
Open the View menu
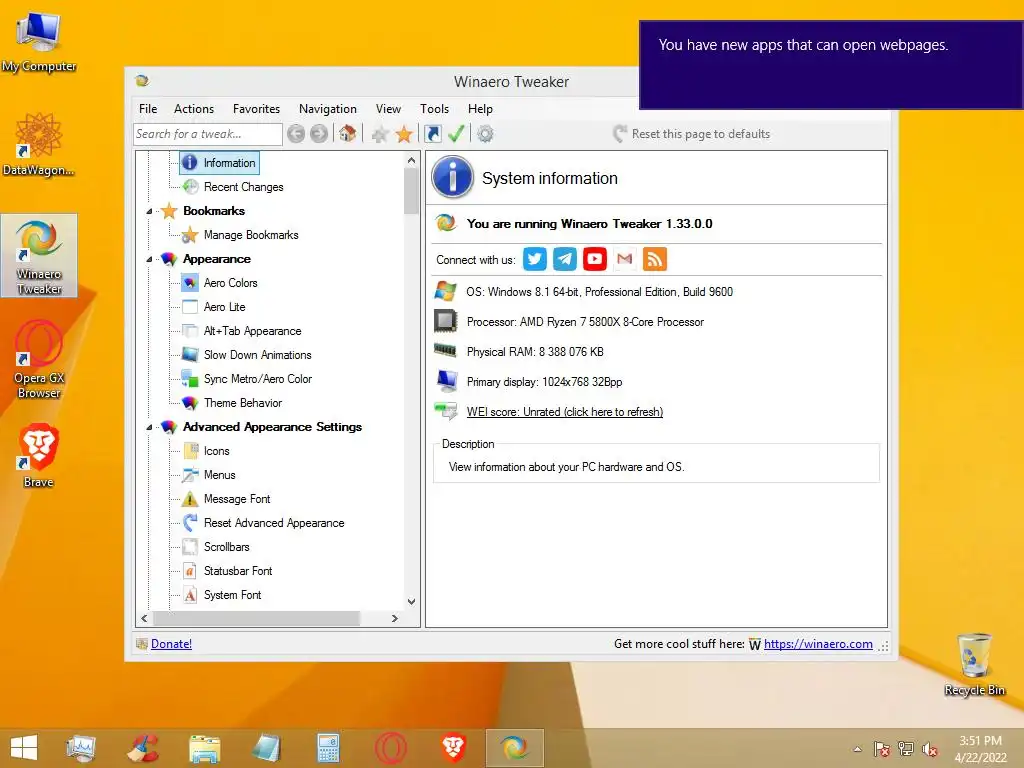[388, 109]
